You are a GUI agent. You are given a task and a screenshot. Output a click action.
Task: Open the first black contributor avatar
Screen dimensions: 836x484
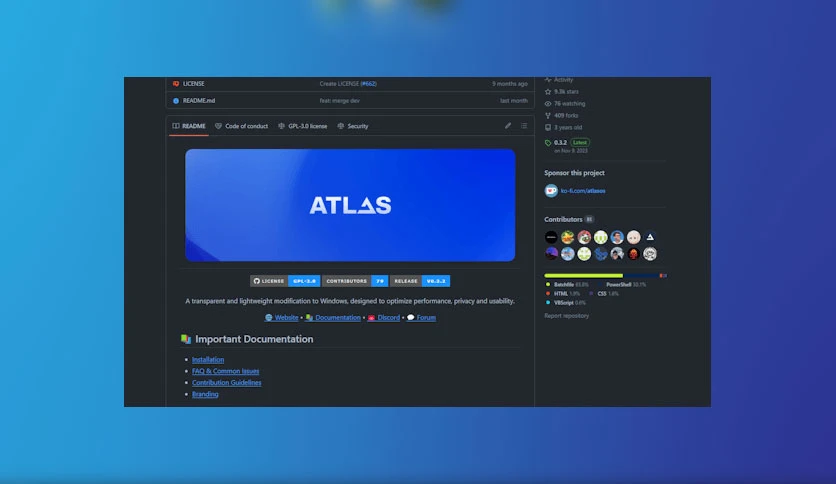[x=551, y=237]
